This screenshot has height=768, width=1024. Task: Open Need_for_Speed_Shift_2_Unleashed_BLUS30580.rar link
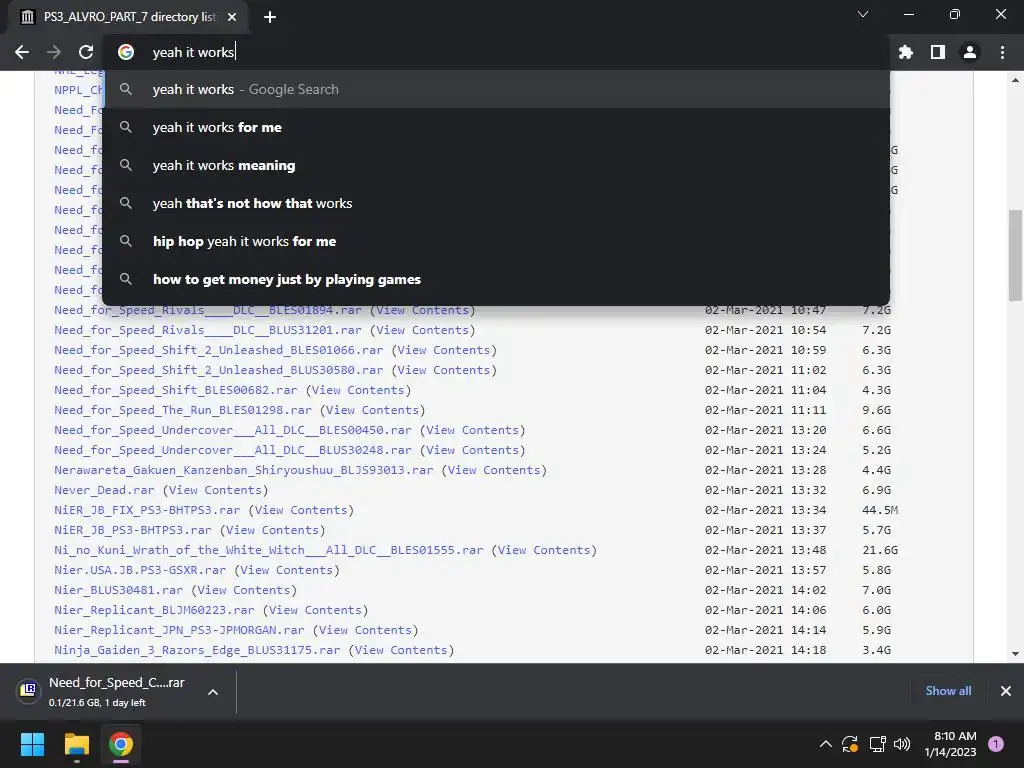point(219,370)
